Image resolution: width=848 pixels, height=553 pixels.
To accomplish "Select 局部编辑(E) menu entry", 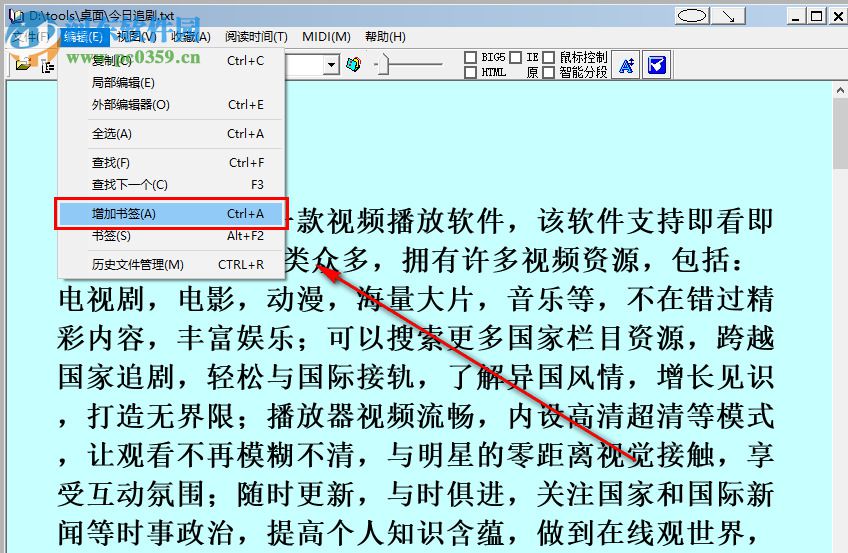I will pyautogui.click(x=171, y=83).
